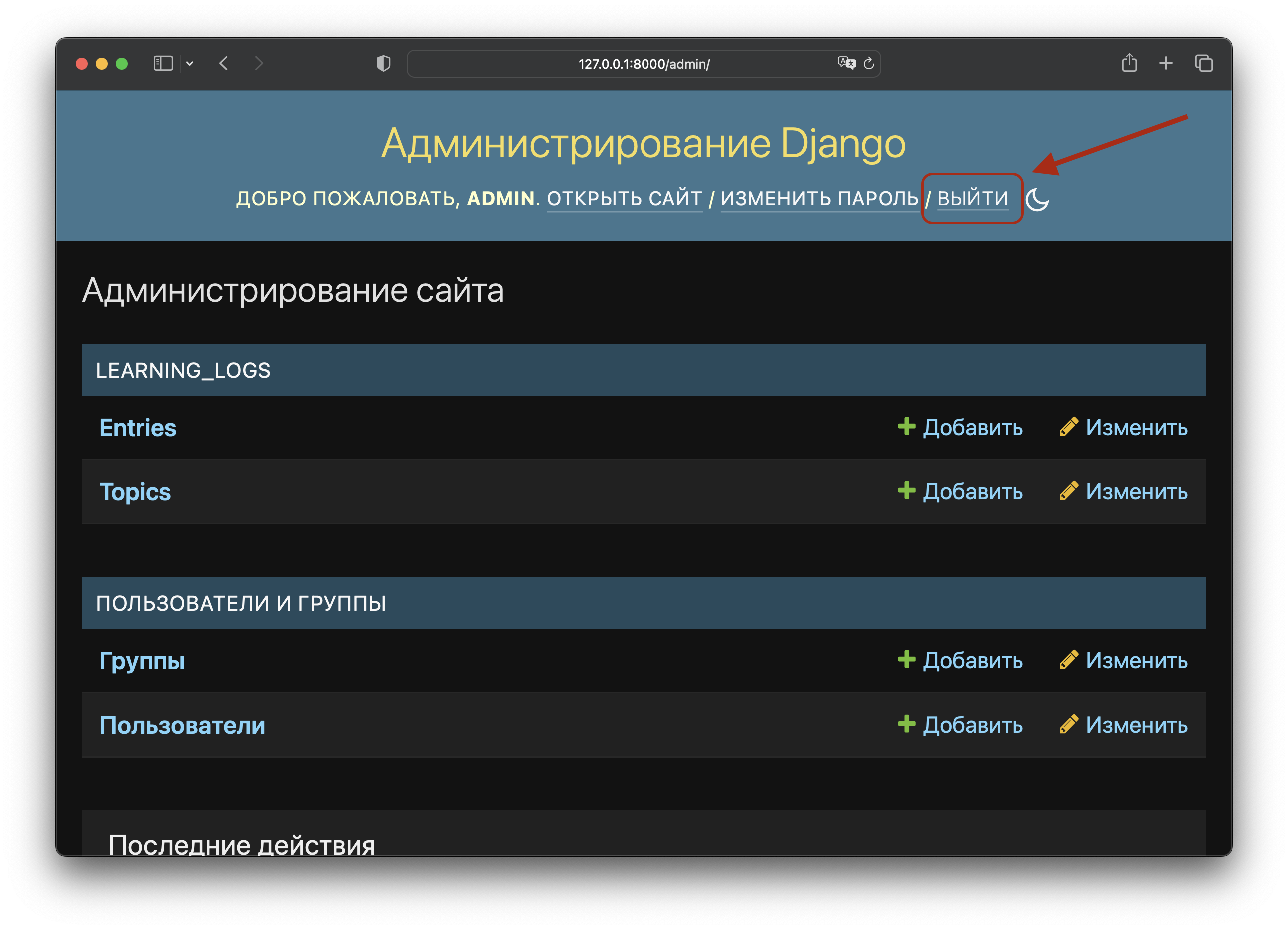1288x930 pixels.
Task: Click the green plus icon for Группы
Action: (906, 660)
